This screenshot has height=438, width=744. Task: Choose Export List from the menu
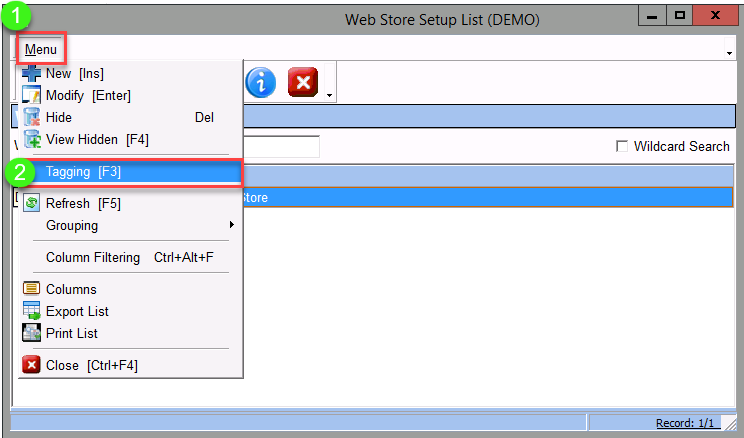(x=77, y=311)
